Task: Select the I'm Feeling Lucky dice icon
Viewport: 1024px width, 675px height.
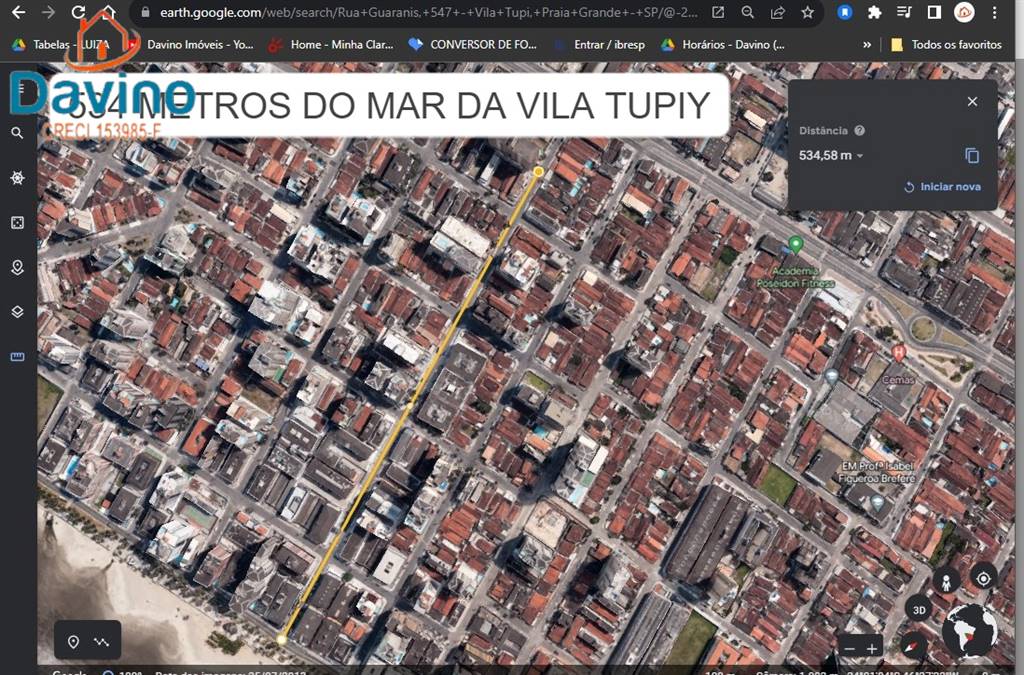Action: tap(18, 223)
